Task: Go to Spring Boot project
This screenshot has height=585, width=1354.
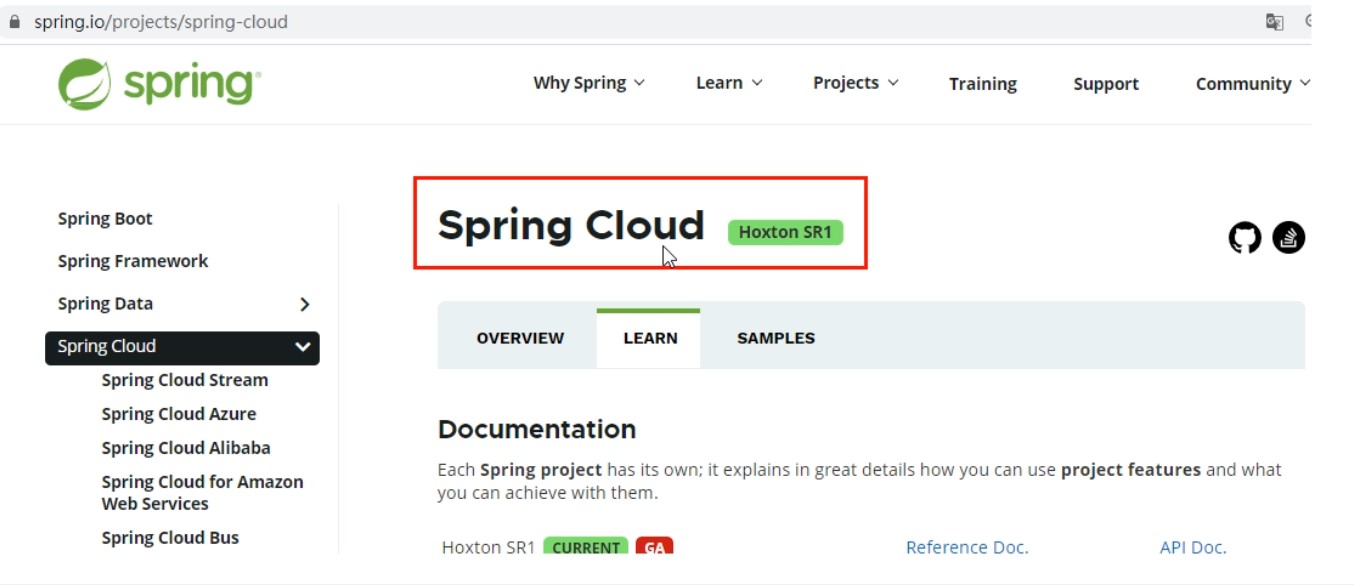Action: click(x=105, y=219)
